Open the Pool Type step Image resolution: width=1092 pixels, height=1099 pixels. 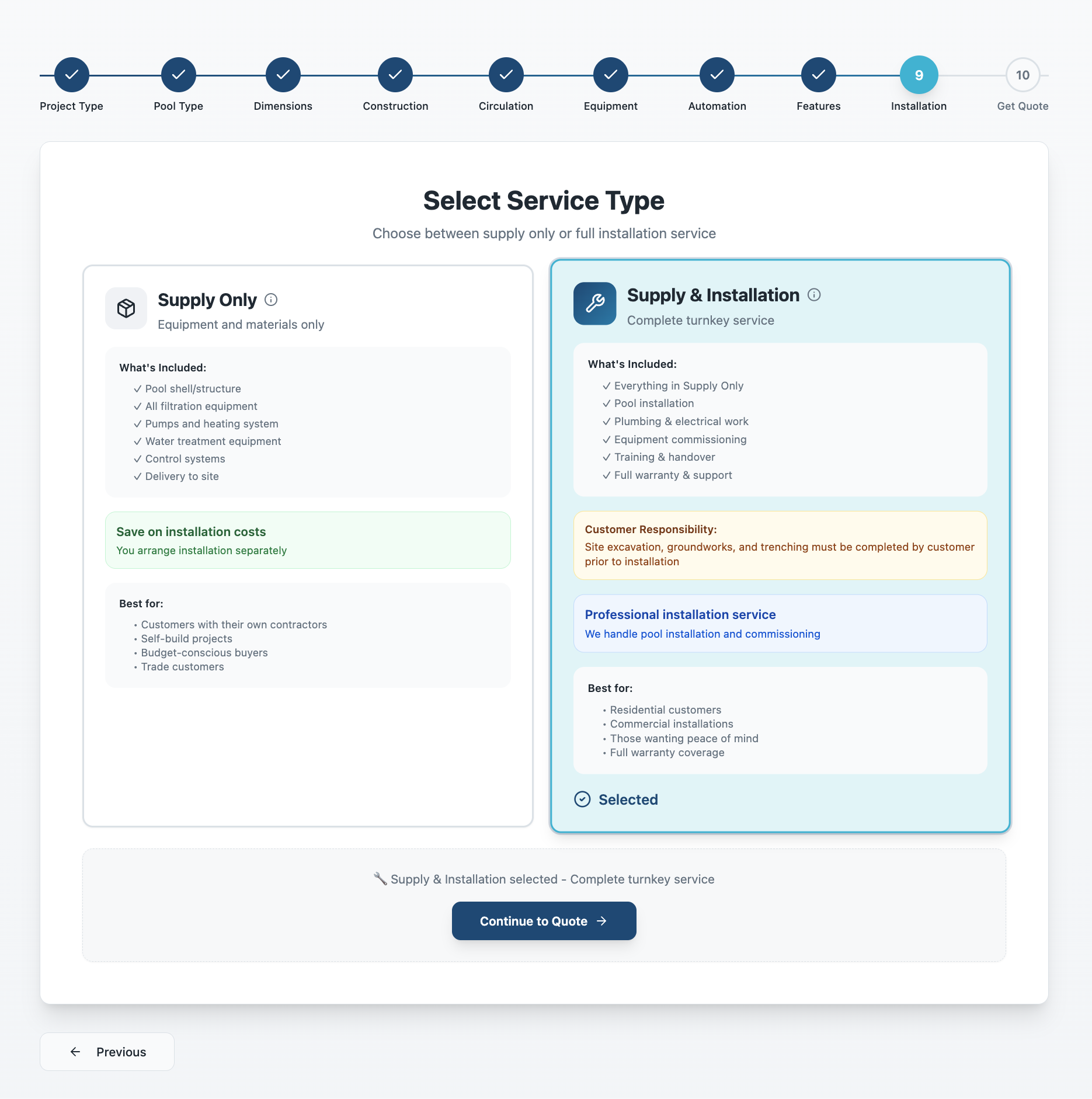pos(178,74)
